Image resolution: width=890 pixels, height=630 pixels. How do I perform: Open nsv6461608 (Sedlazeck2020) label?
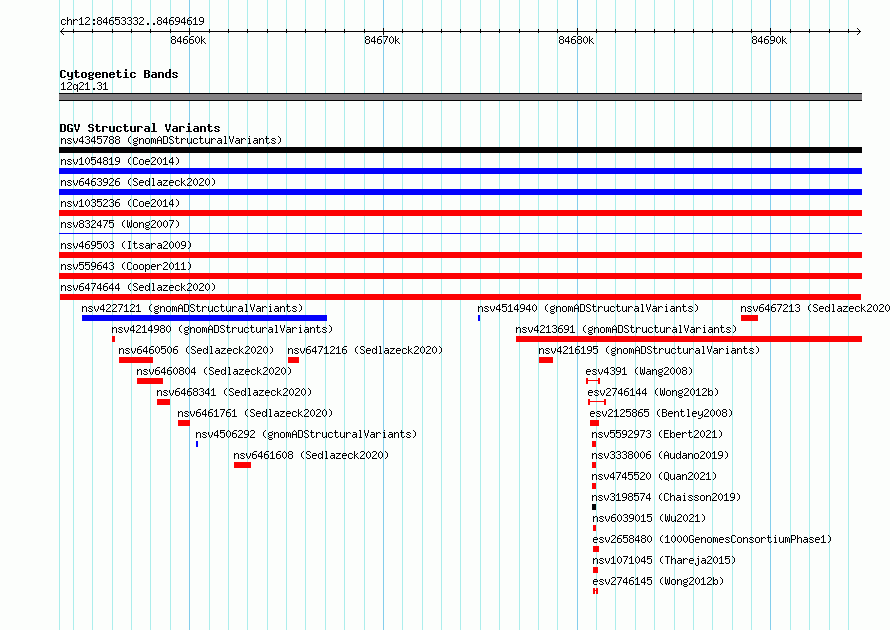pos(311,455)
